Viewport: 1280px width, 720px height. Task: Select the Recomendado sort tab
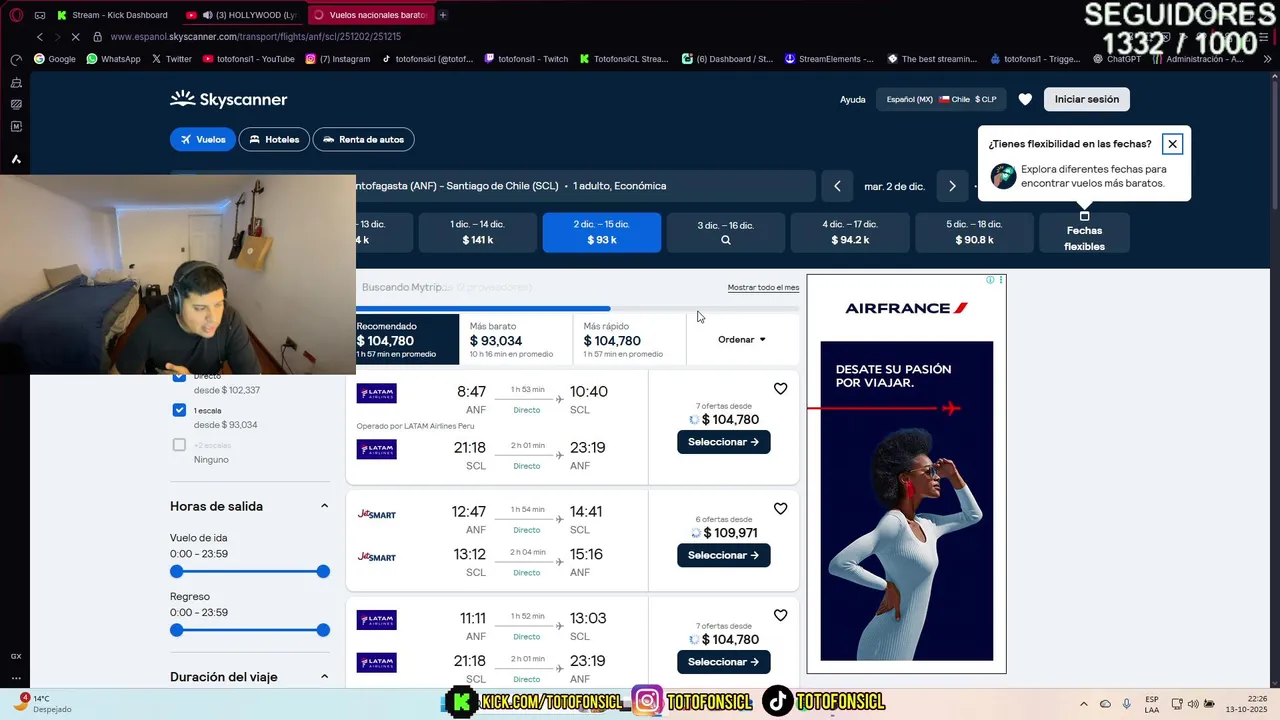click(407, 339)
